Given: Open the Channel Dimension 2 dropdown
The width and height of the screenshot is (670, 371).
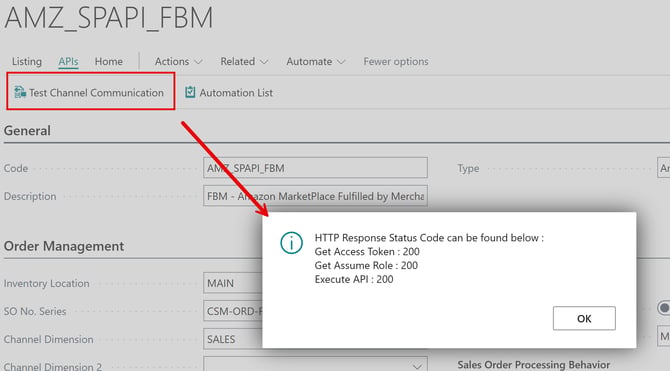Looking at the screenshot, I should (x=417, y=366).
